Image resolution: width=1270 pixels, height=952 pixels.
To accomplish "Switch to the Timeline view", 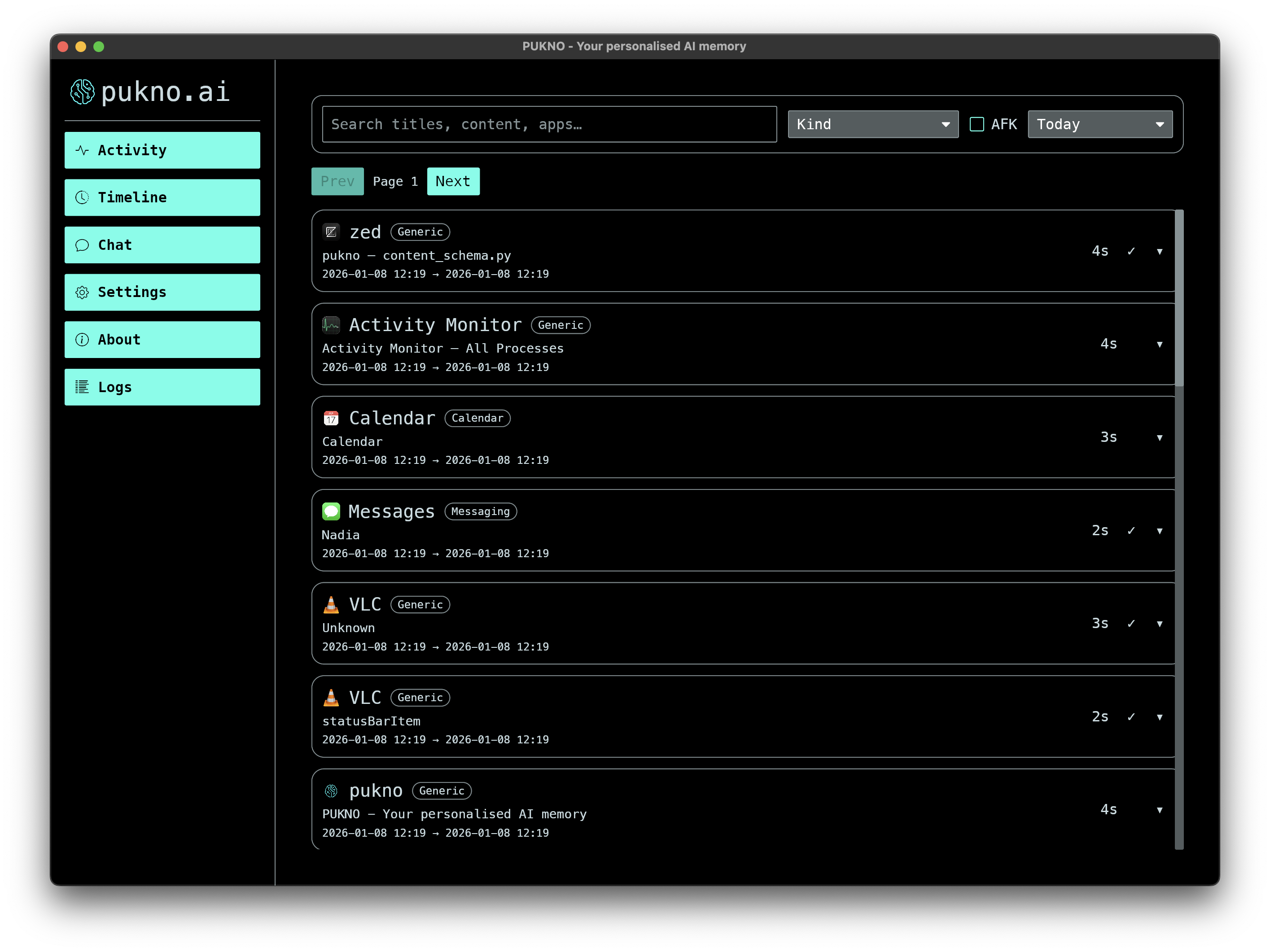I will (x=162, y=197).
